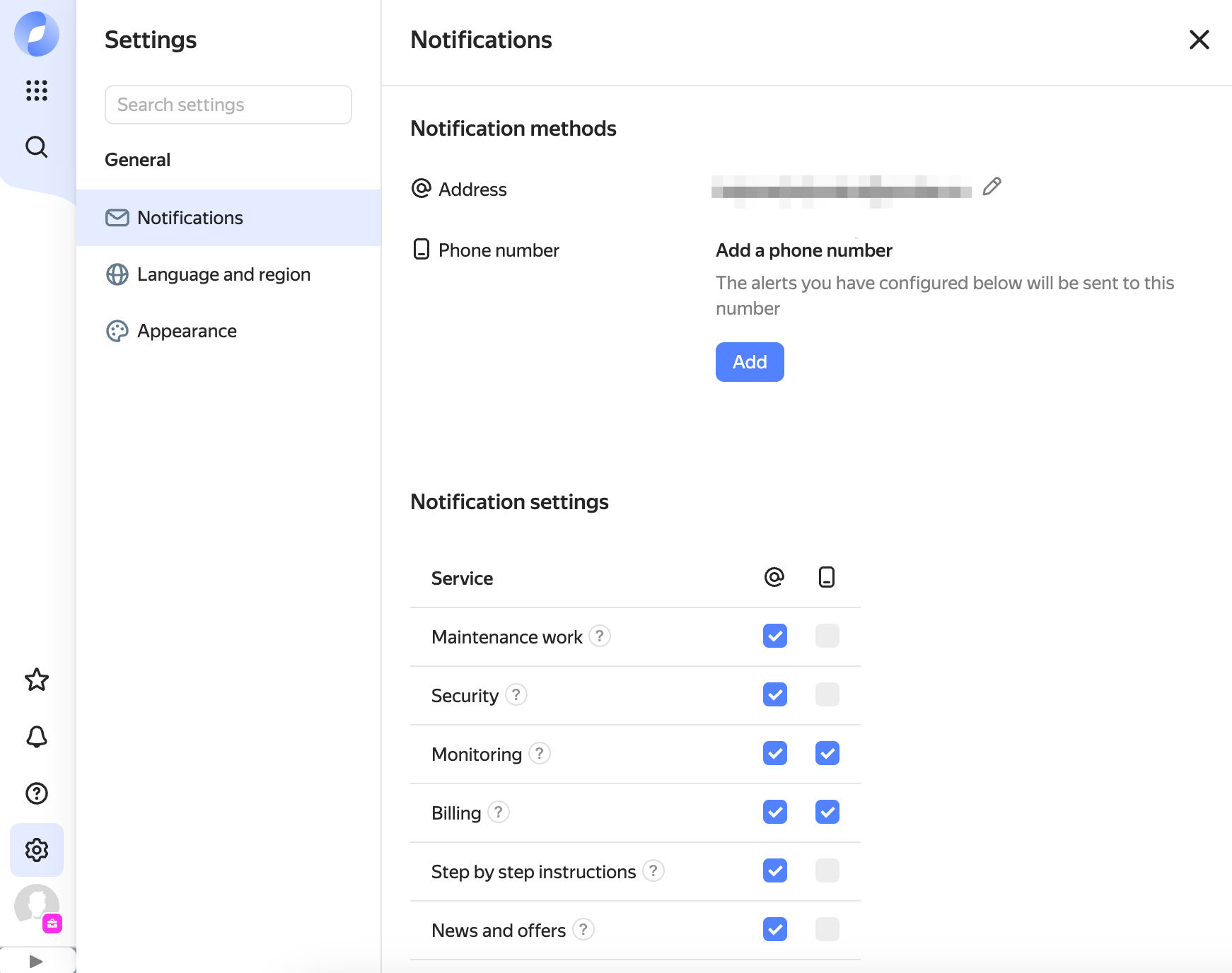Enable Security phone notifications
The width and height of the screenshot is (1232, 973).
click(827, 694)
